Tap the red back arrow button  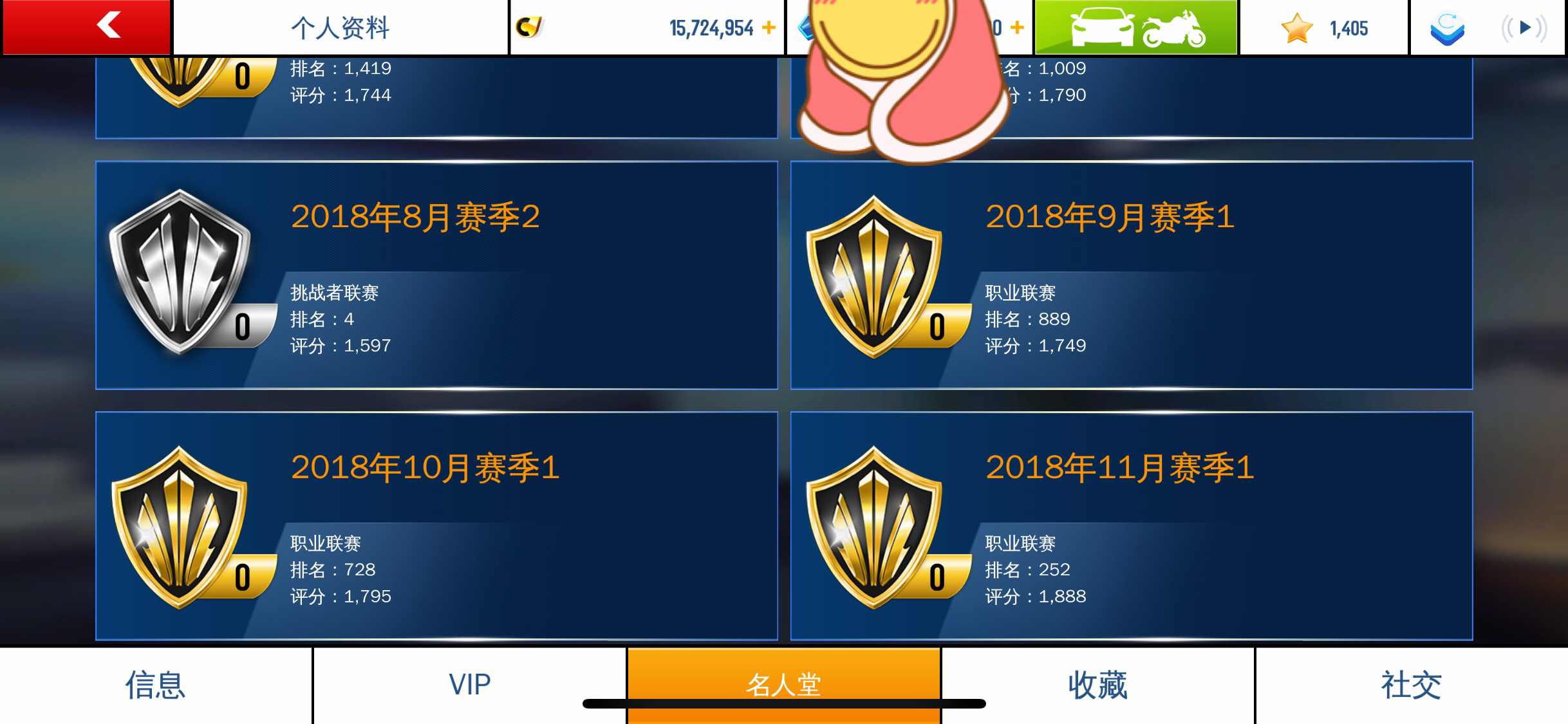coord(87,27)
